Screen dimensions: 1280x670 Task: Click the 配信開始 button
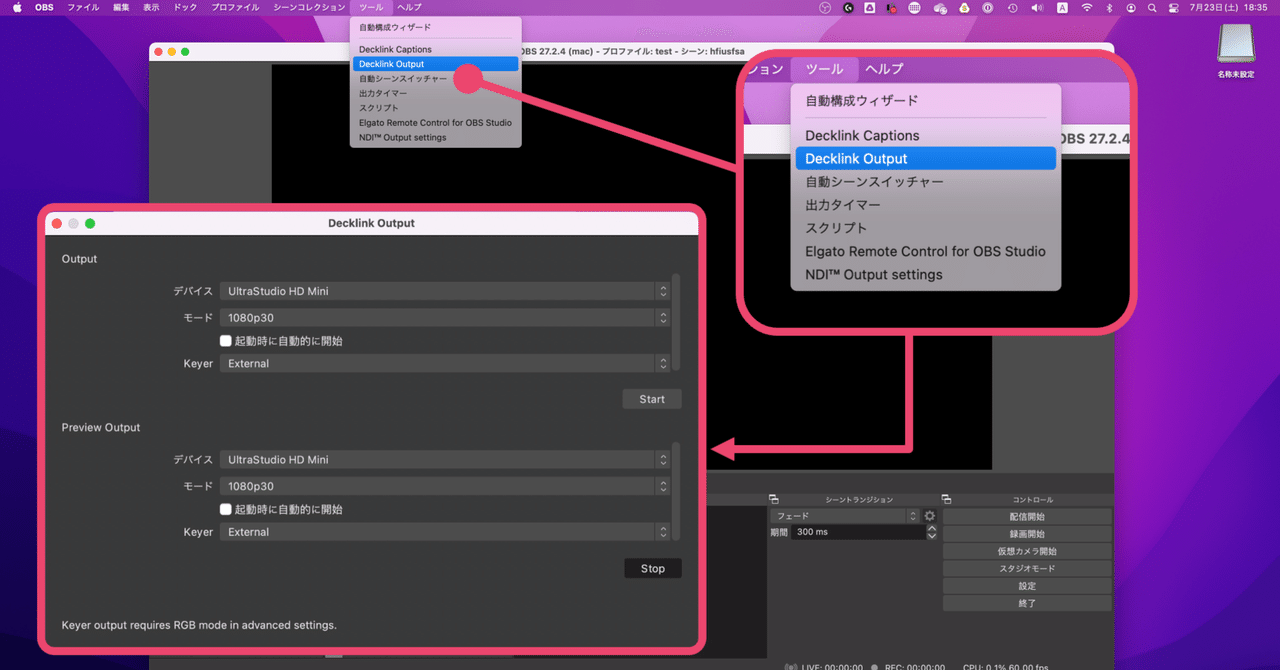pyautogui.click(x=1027, y=517)
